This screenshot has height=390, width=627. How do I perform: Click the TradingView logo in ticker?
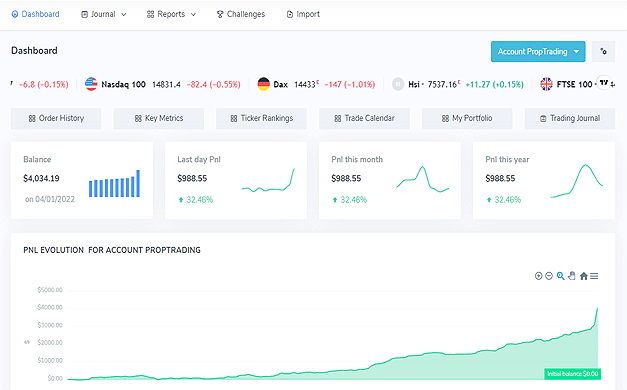pyautogui.click(x=604, y=82)
